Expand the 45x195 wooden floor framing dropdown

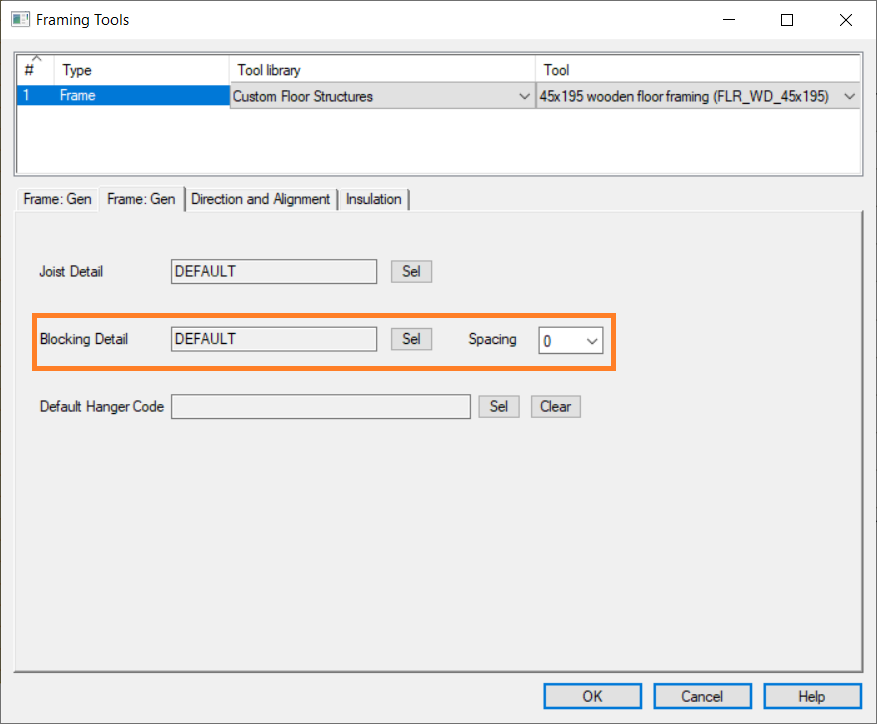coord(849,97)
